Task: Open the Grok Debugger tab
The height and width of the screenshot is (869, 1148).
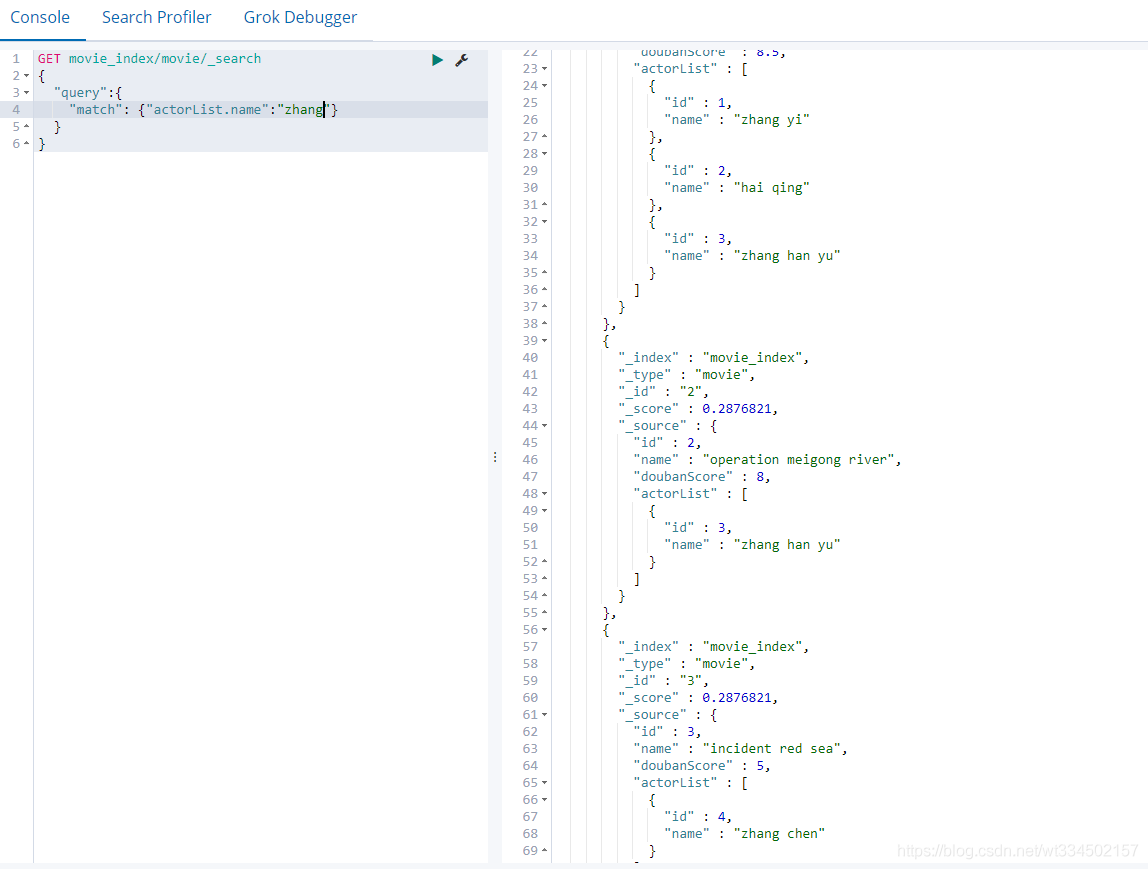Action: (x=300, y=18)
